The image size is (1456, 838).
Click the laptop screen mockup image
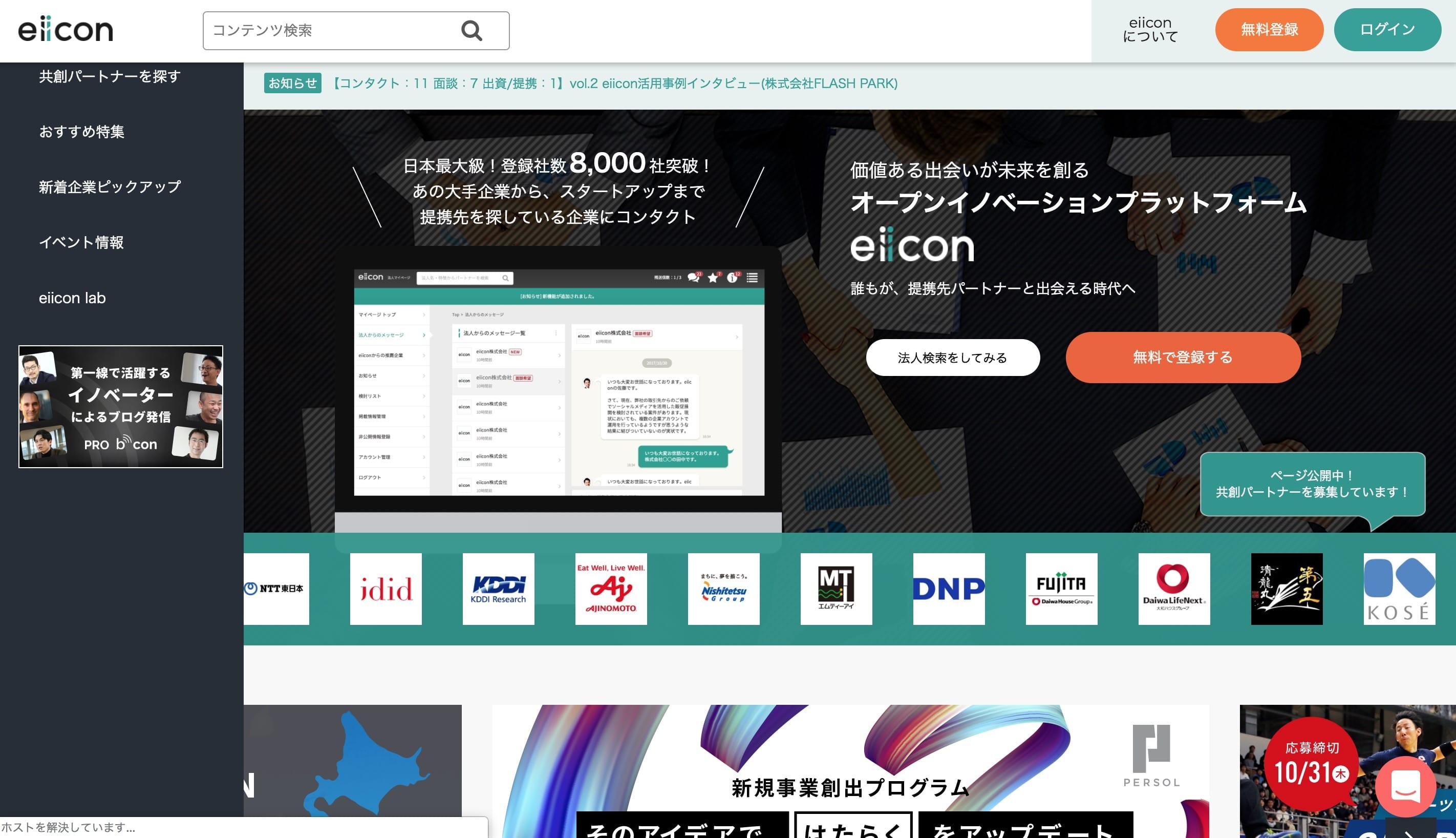pos(559,382)
